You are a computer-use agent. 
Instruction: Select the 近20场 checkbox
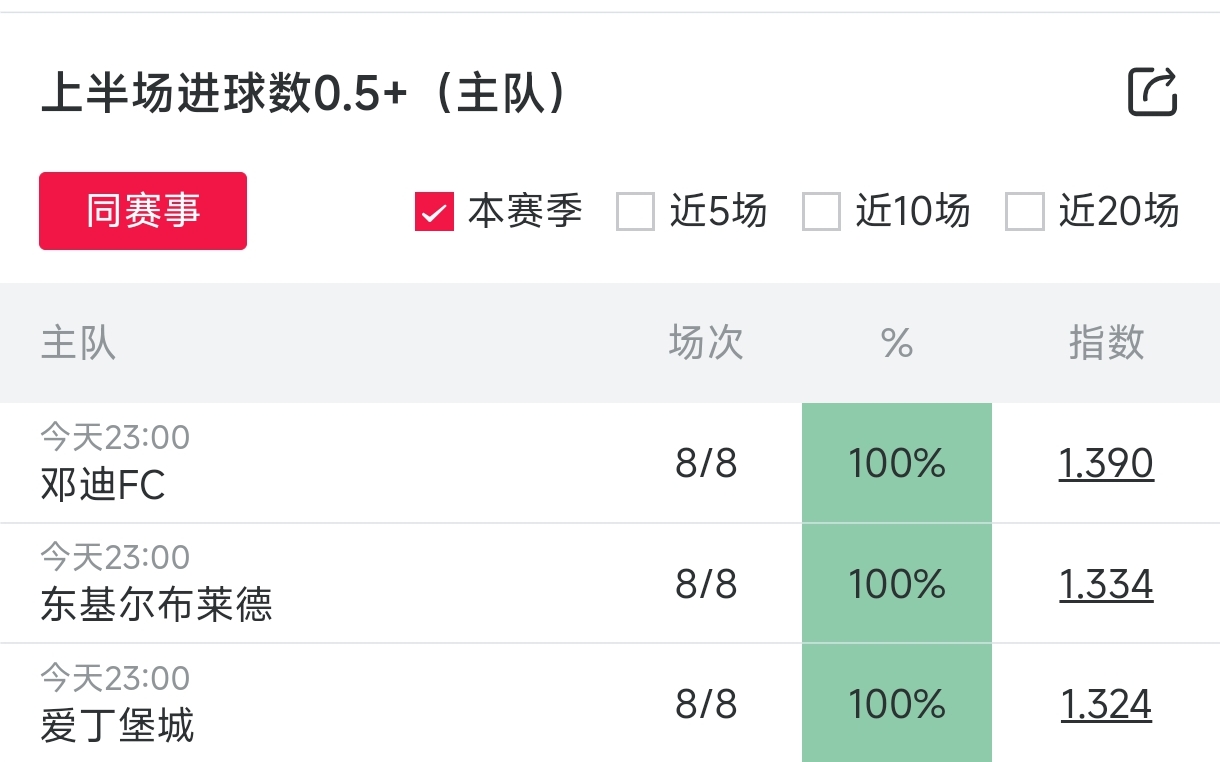[x=1024, y=212]
